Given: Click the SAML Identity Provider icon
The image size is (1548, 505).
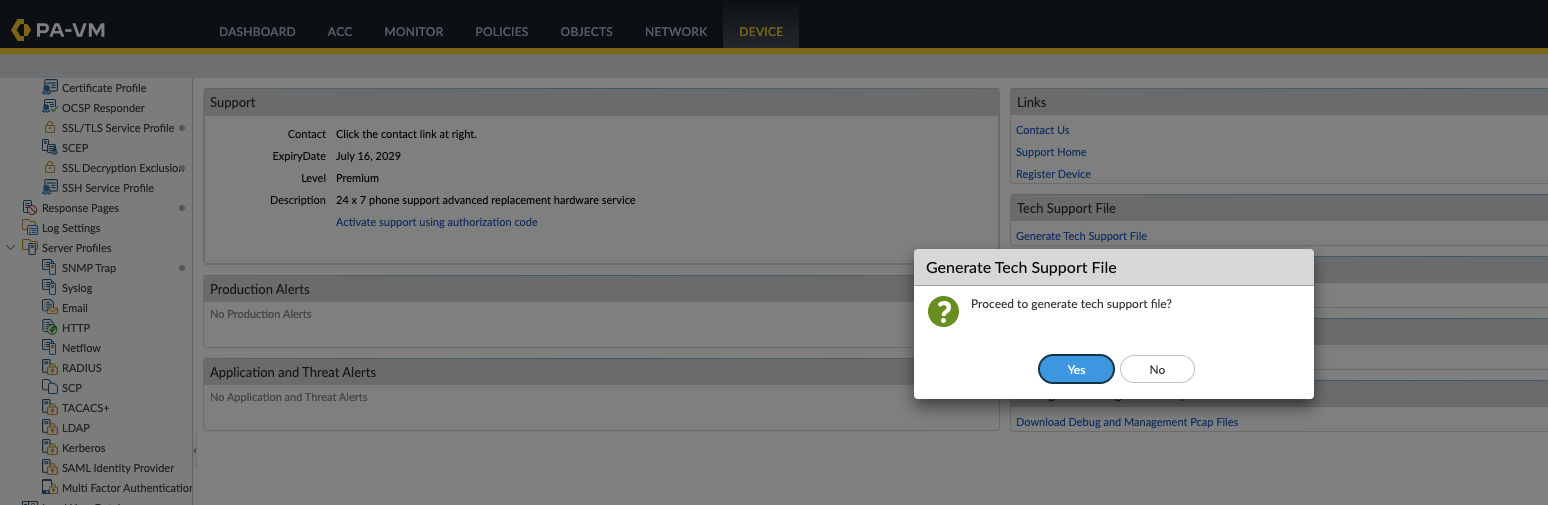Looking at the screenshot, I should pyautogui.click(x=50, y=468).
